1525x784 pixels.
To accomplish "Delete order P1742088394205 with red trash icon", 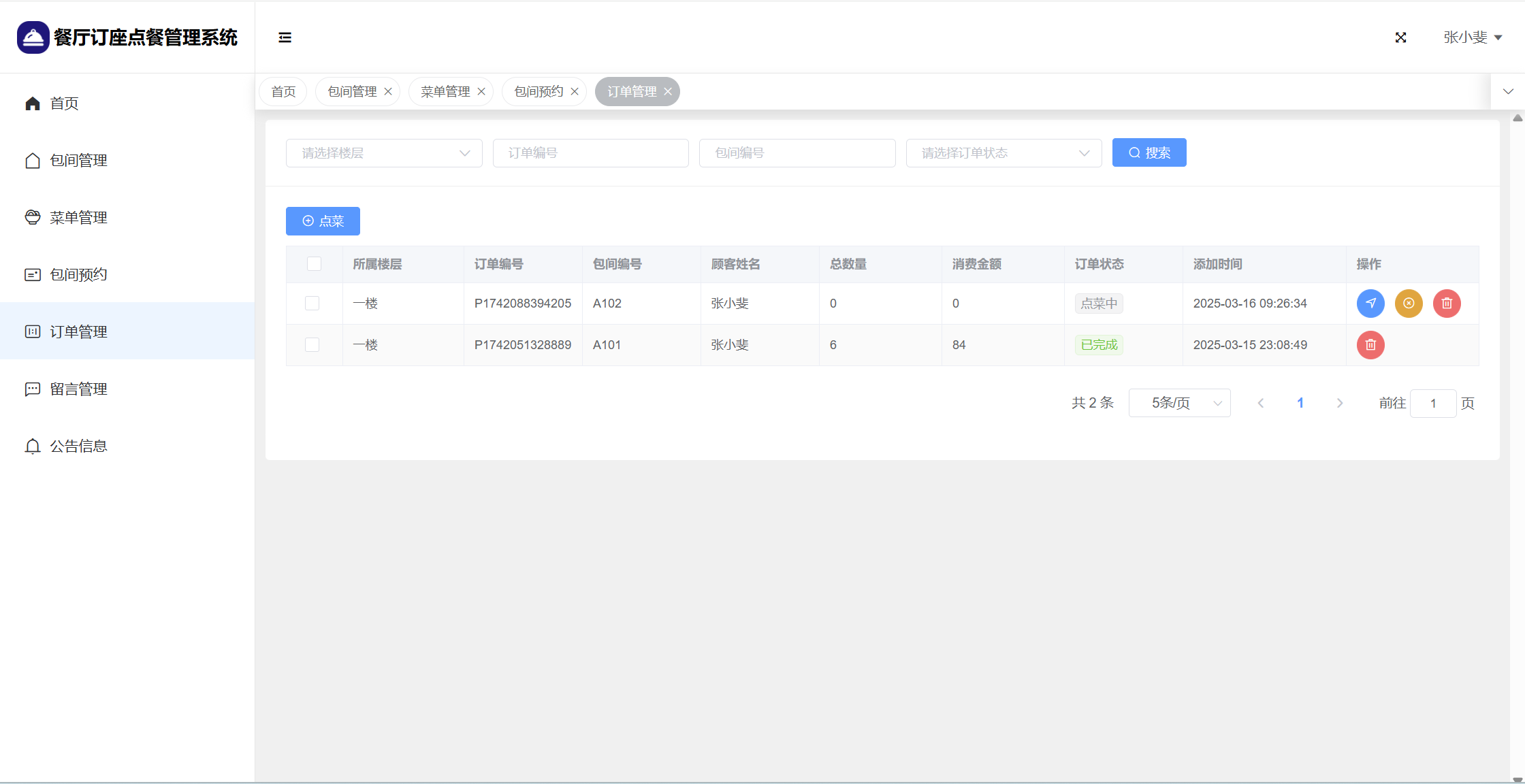I will [1447, 304].
